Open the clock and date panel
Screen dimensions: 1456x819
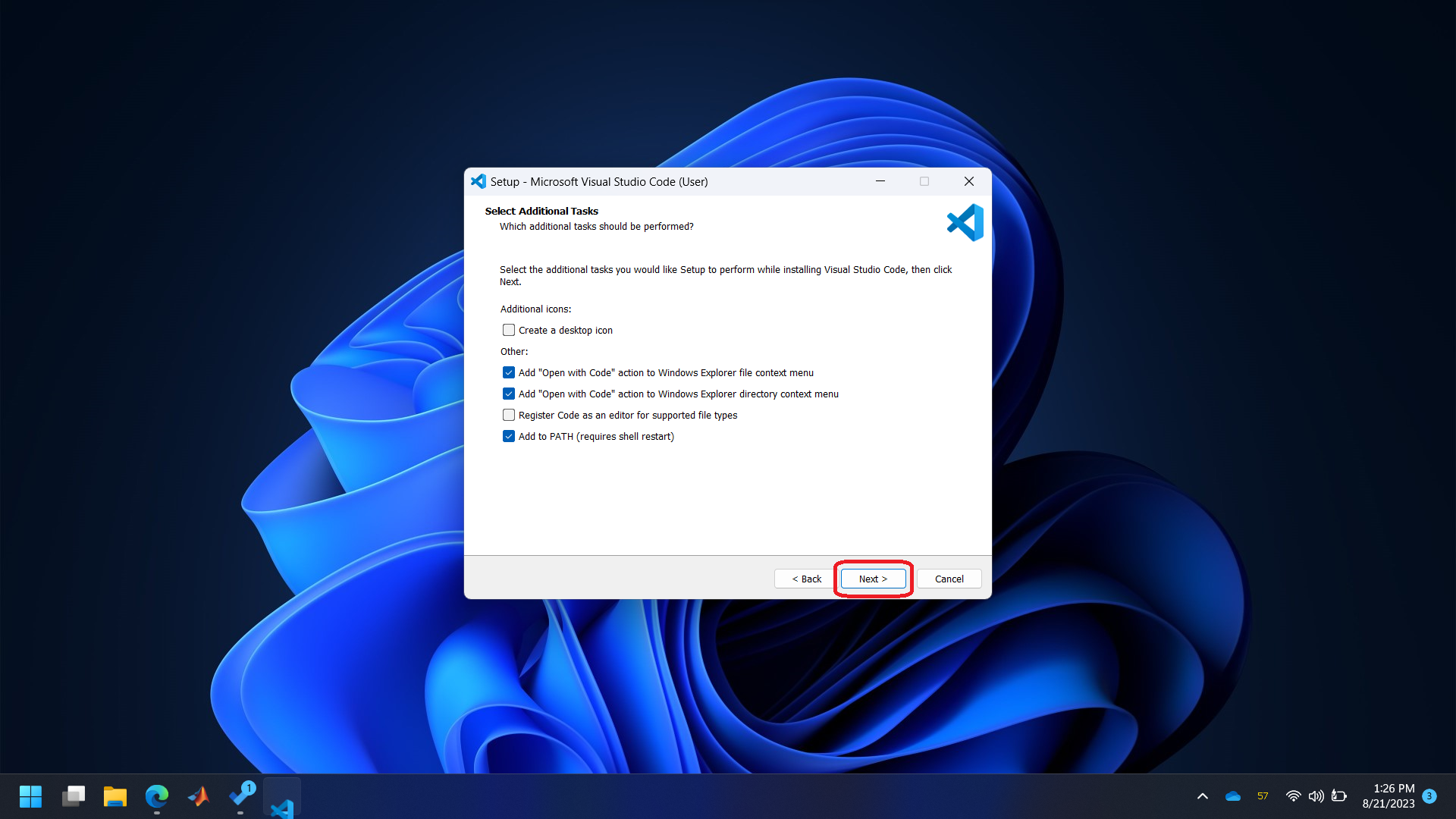pyautogui.click(x=1388, y=796)
